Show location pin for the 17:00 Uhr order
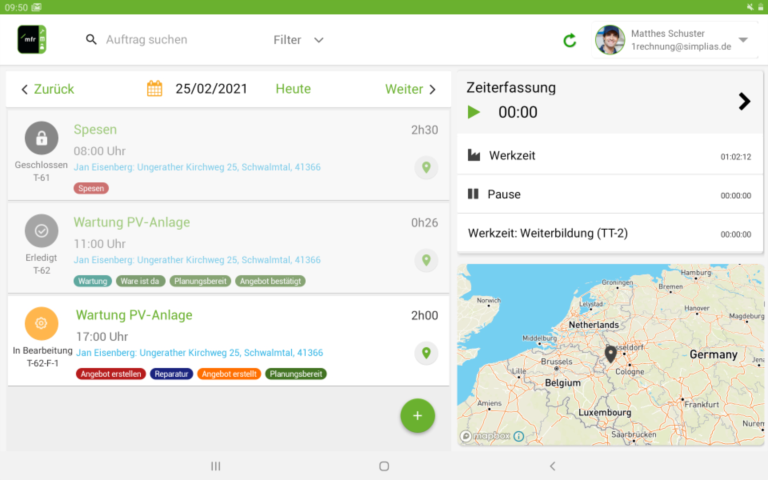The width and height of the screenshot is (768, 480). 426,353
